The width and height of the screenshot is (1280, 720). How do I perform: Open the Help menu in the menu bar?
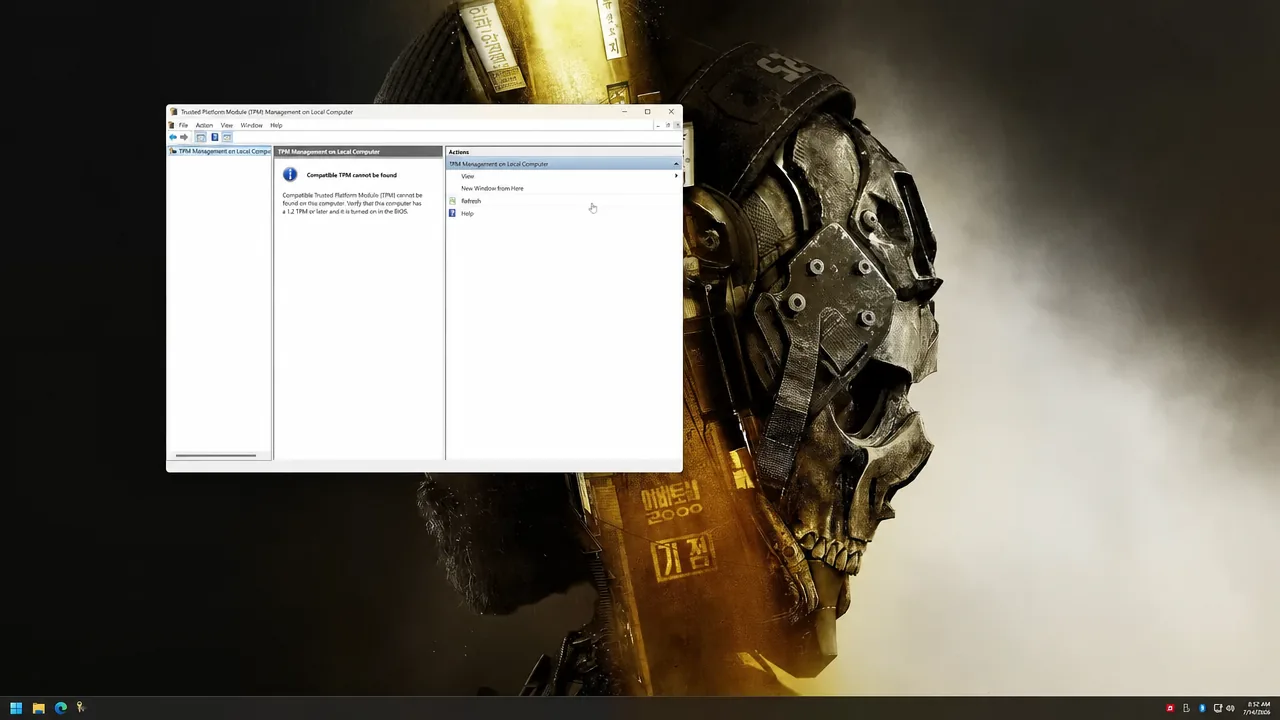point(276,125)
